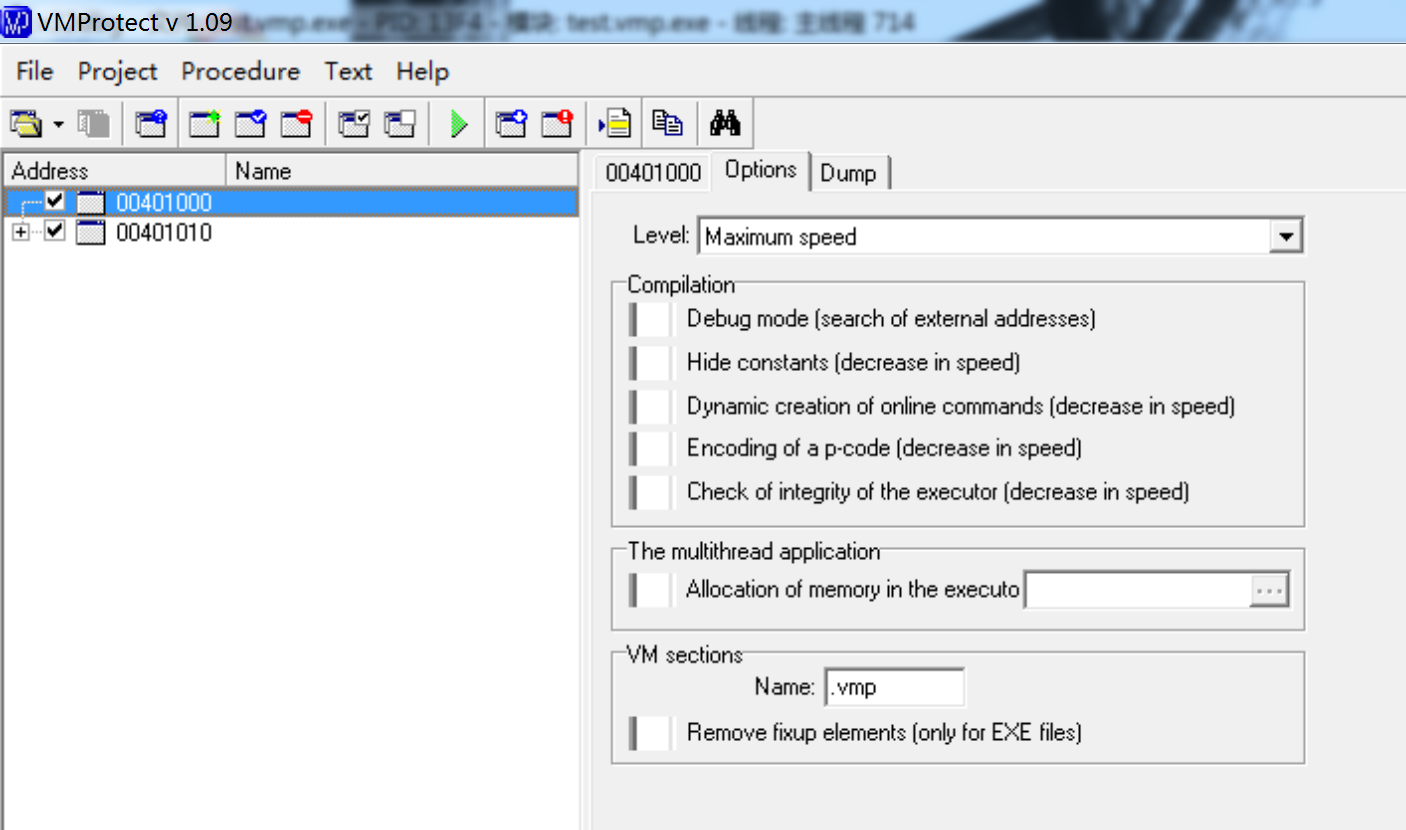Click the green play compile button
Screen dimensions: 1406x830
pos(458,124)
